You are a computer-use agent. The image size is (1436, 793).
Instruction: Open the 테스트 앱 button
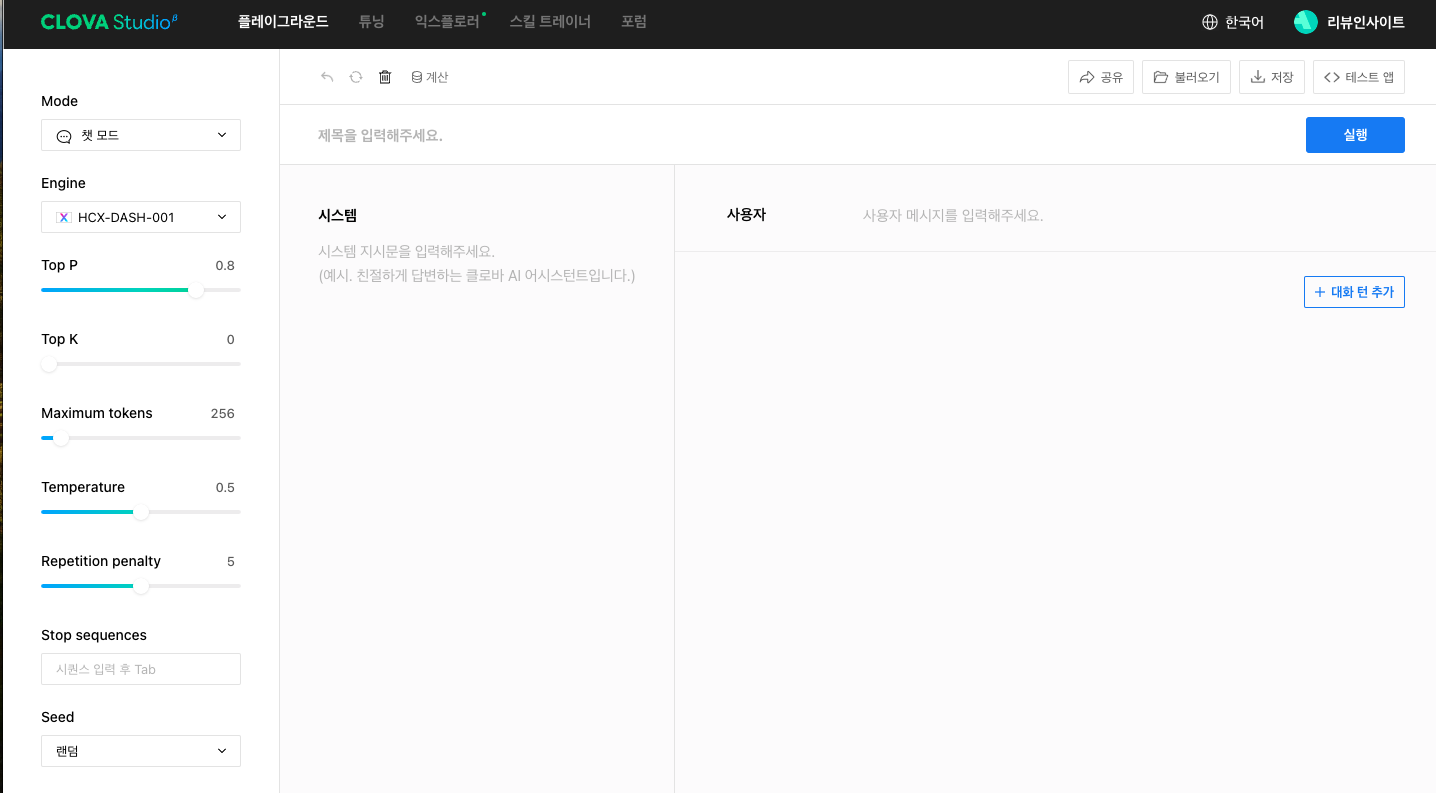[1358, 77]
